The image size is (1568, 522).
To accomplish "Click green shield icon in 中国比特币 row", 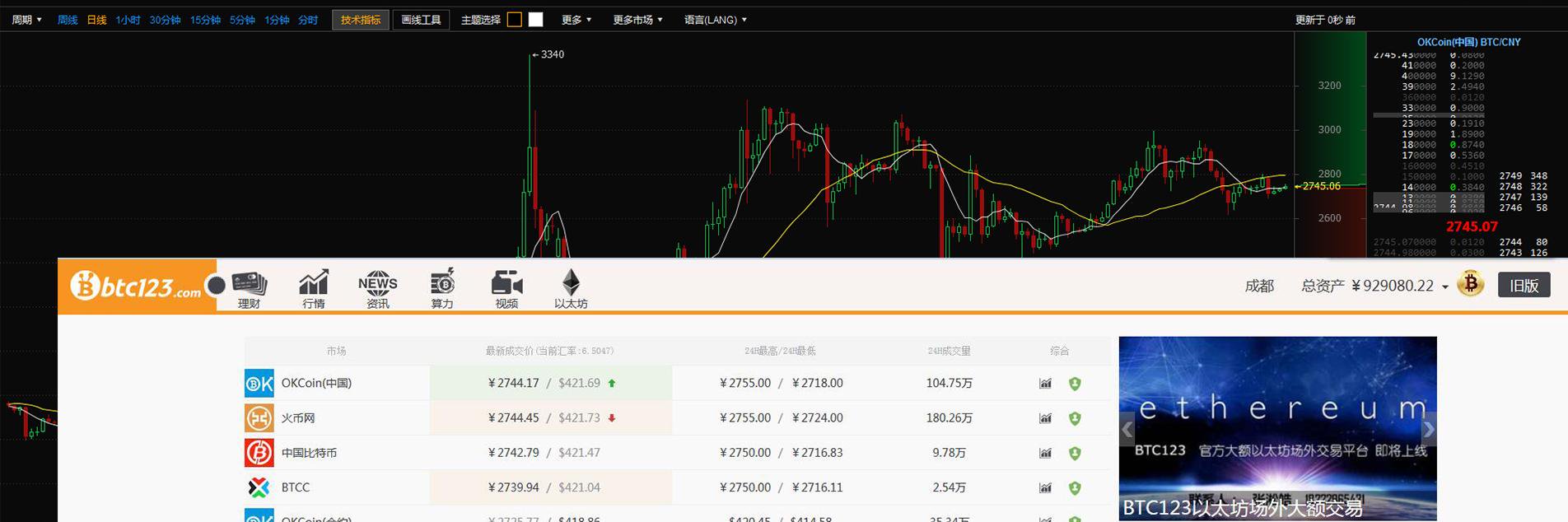I will [1075, 453].
